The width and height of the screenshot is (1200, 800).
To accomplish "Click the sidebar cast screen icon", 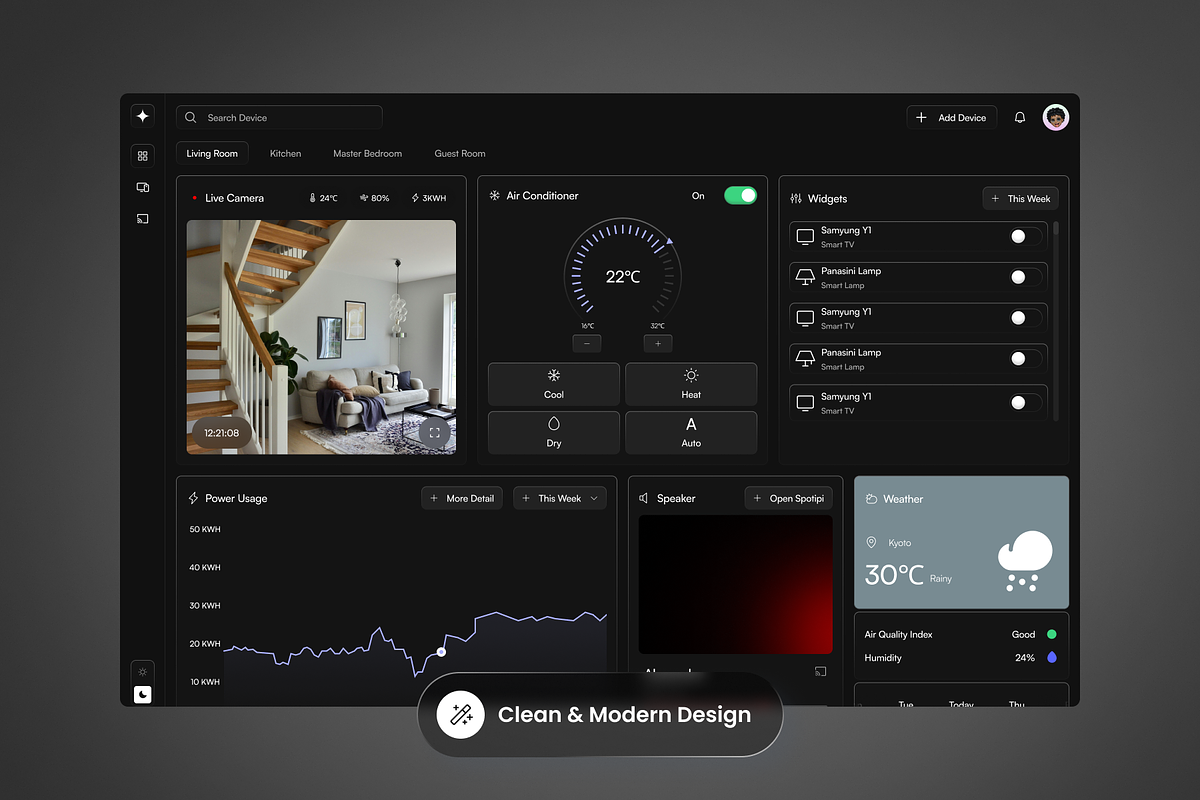I will [142, 218].
